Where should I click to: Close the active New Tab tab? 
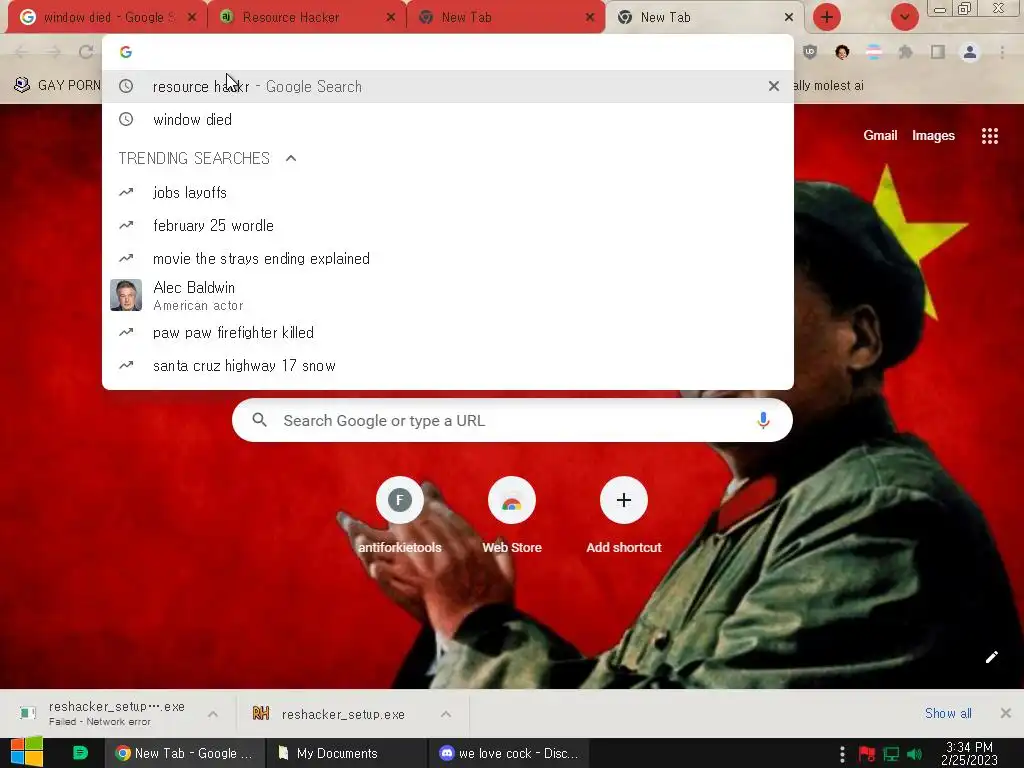pyautogui.click(x=789, y=18)
